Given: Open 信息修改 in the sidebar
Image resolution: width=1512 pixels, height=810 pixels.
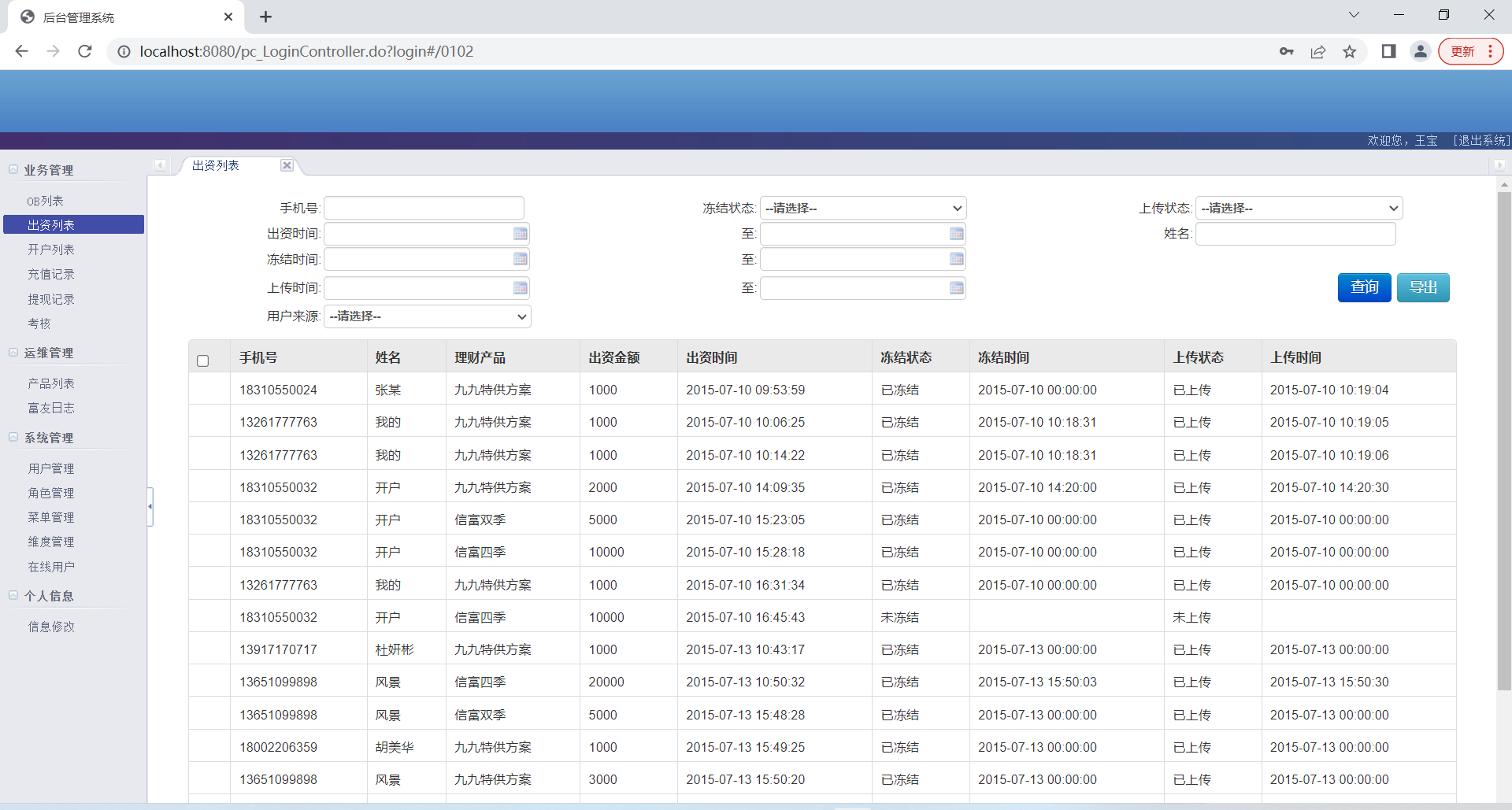Looking at the screenshot, I should tap(51, 627).
